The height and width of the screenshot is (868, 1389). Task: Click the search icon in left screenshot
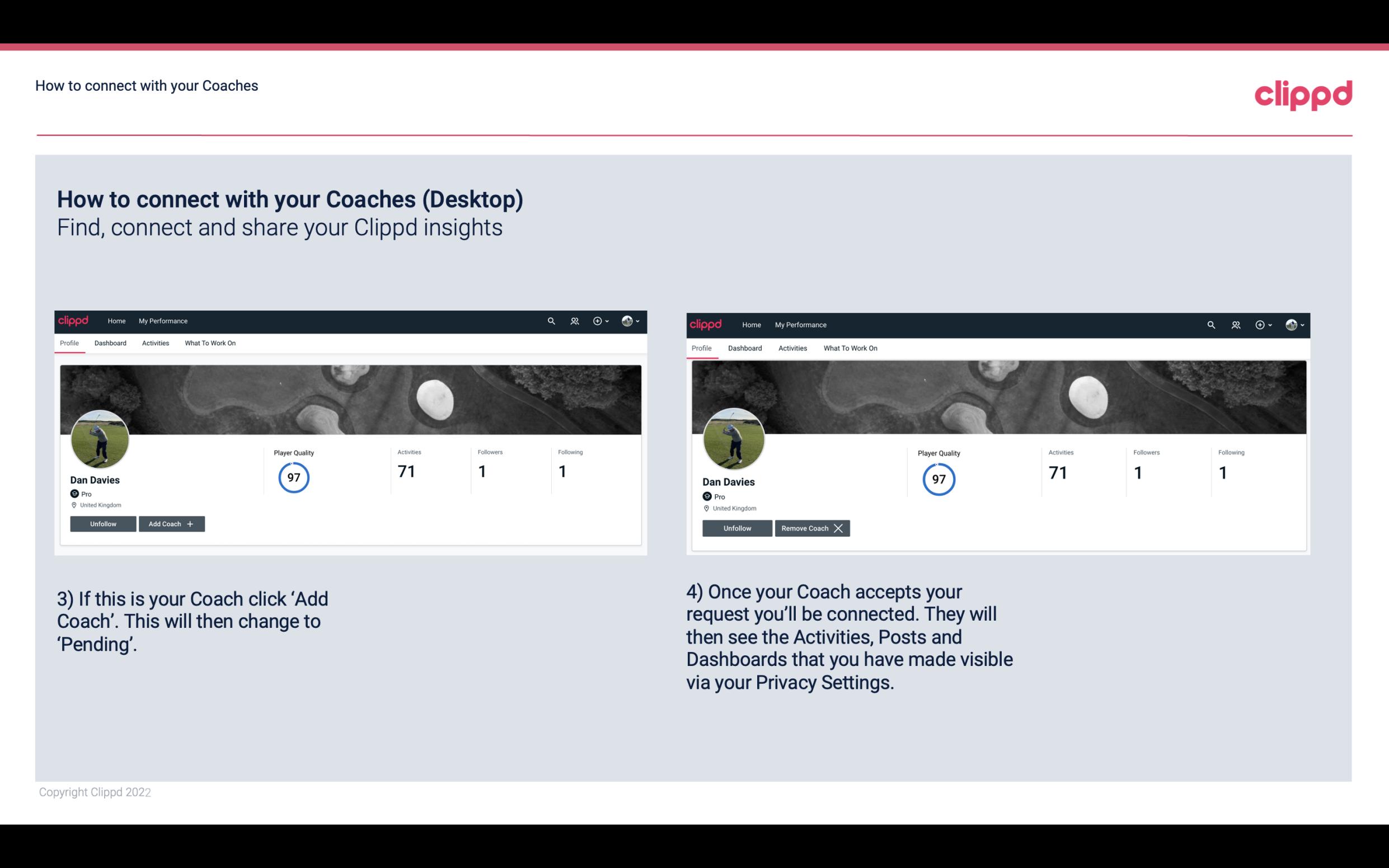(x=552, y=320)
